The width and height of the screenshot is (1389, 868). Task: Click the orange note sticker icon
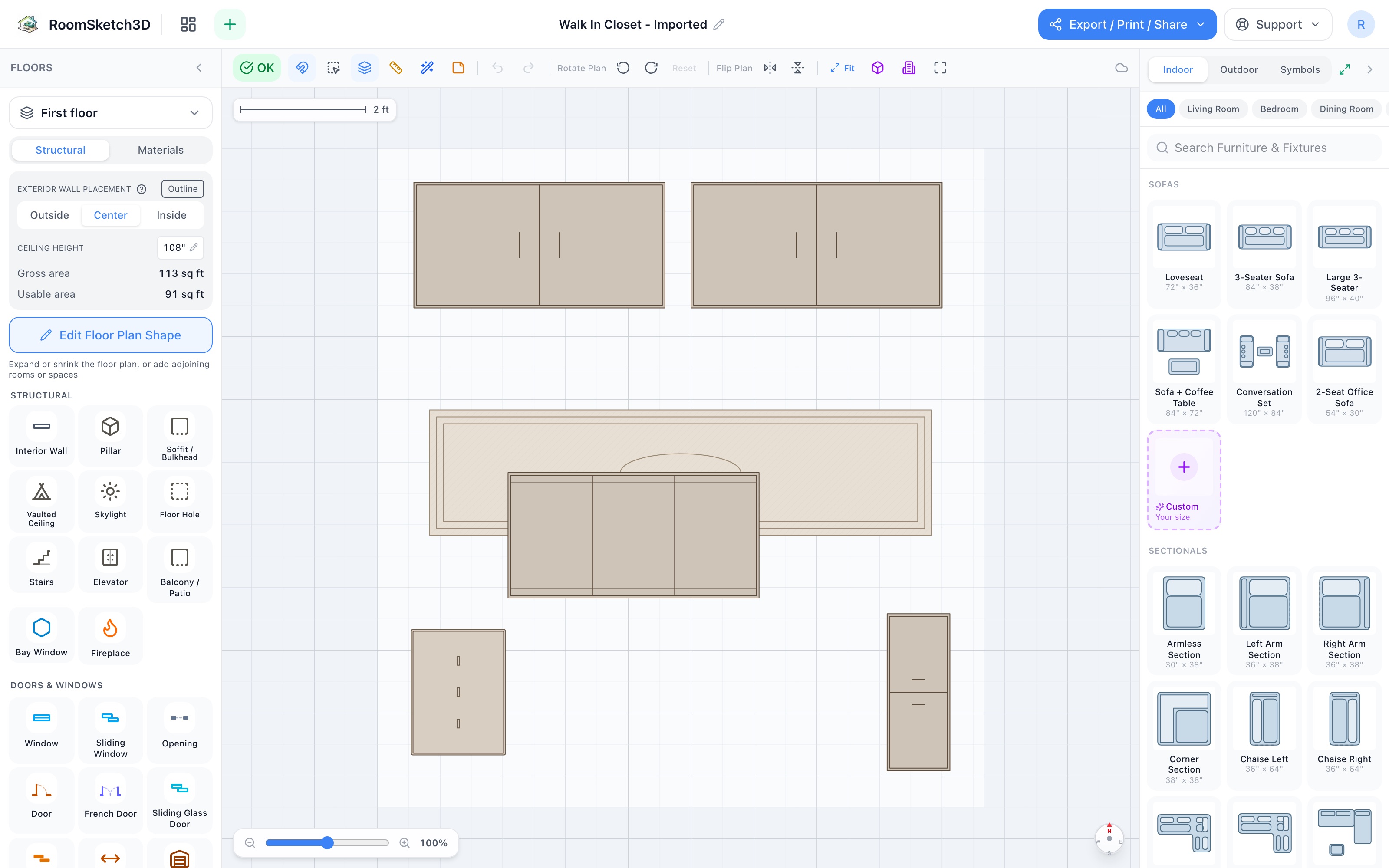coord(458,68)
